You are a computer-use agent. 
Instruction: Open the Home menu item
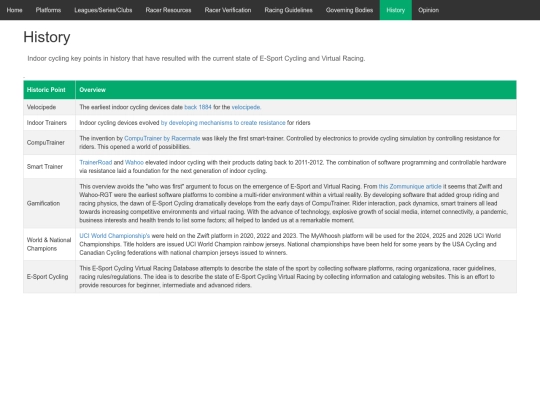tap(14, 10)
